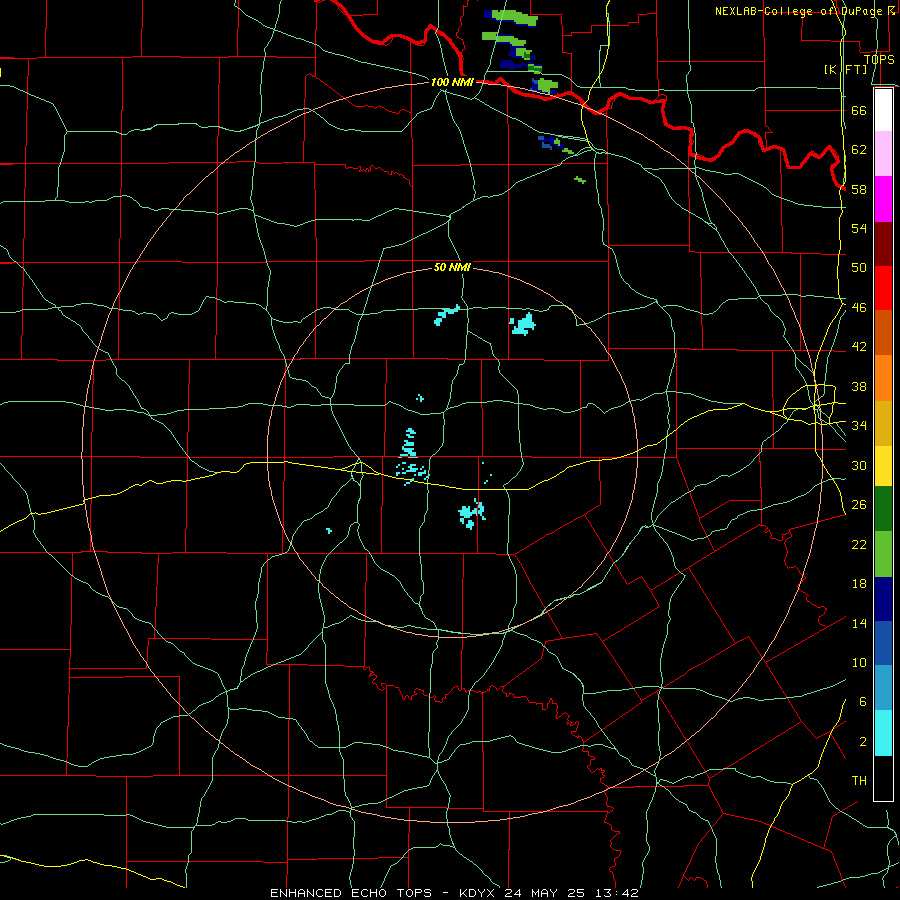Viewport: 900px width, 900px height.
Task: Click the 38 legend value
Action: [859, 386]
